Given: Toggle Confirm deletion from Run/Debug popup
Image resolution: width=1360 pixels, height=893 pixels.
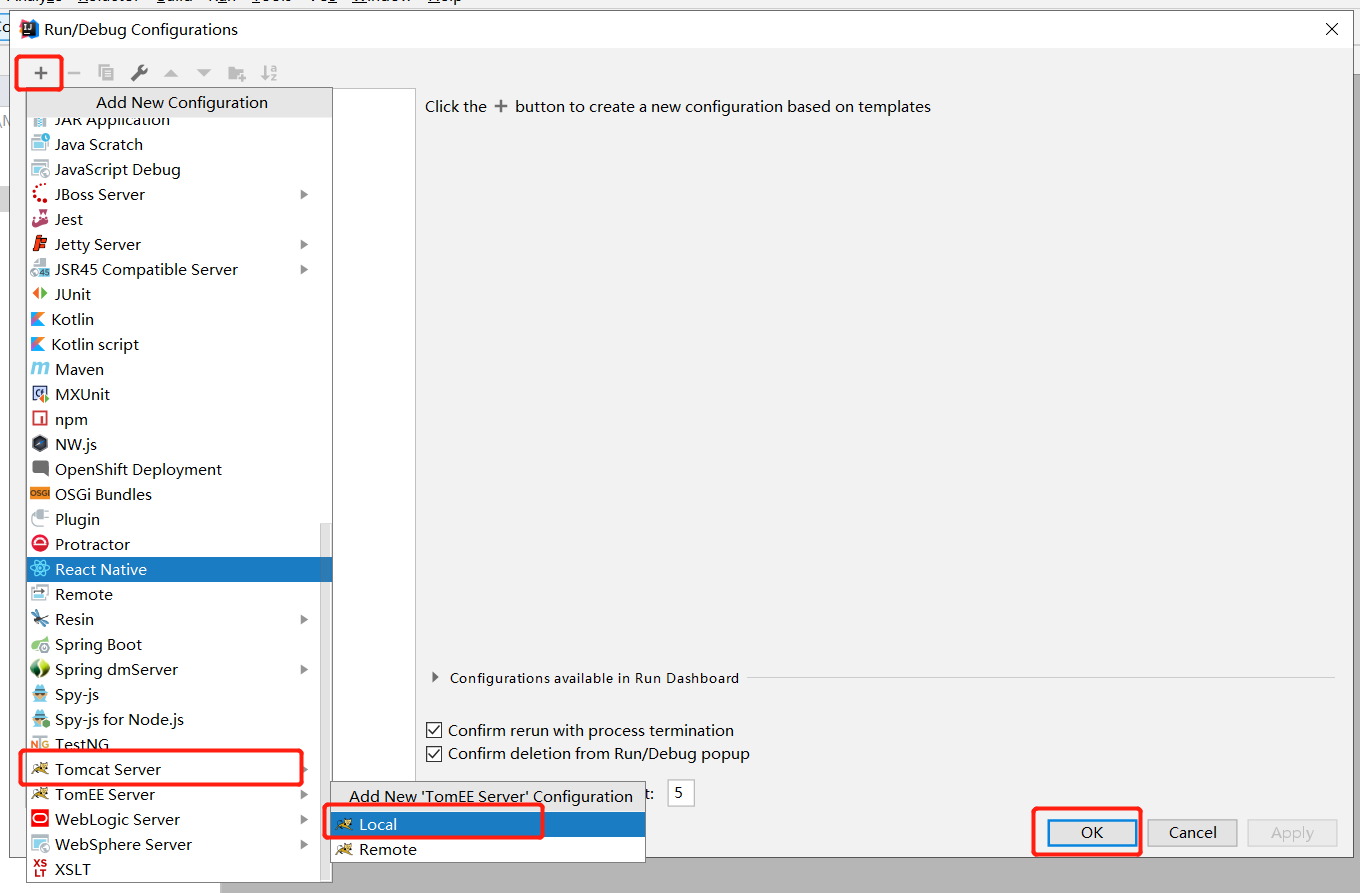Looking at the screenshot, I should (x=434, y=754).
